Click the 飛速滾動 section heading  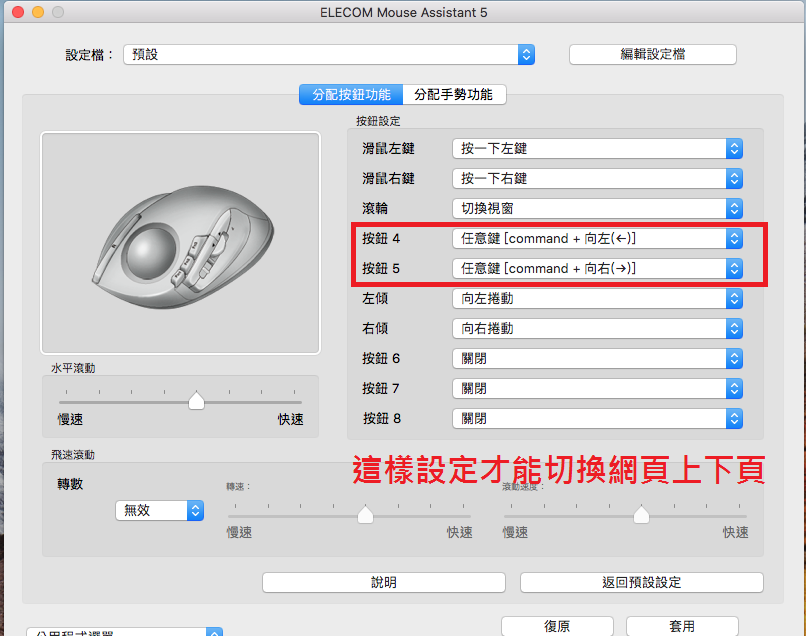pyautogui.click(x=73, y=455)
